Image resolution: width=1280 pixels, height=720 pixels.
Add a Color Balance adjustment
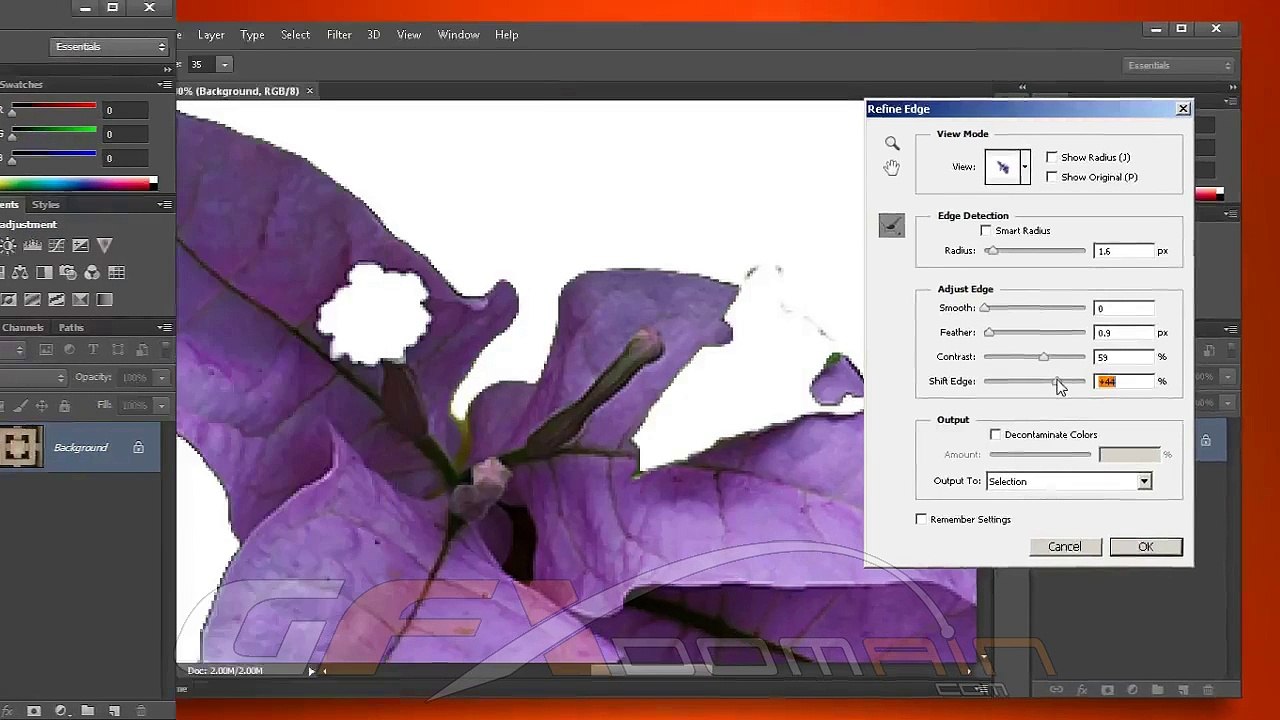click(x=20, y=272)
